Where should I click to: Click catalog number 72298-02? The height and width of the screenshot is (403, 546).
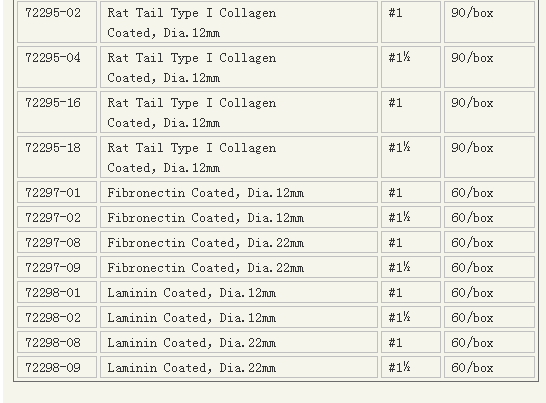point(53,318)
